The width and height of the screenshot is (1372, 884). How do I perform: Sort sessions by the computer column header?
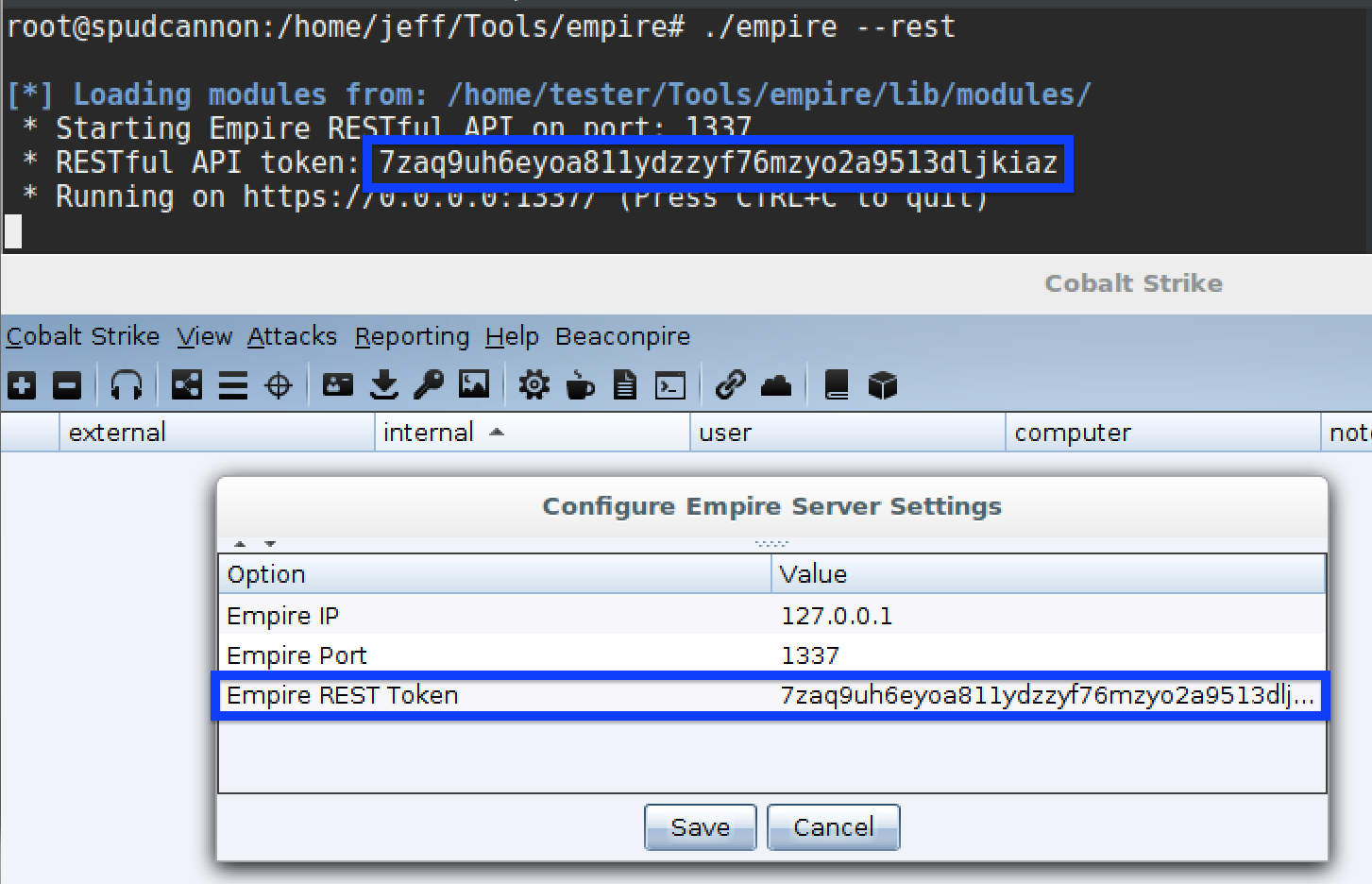[1163, 433]
